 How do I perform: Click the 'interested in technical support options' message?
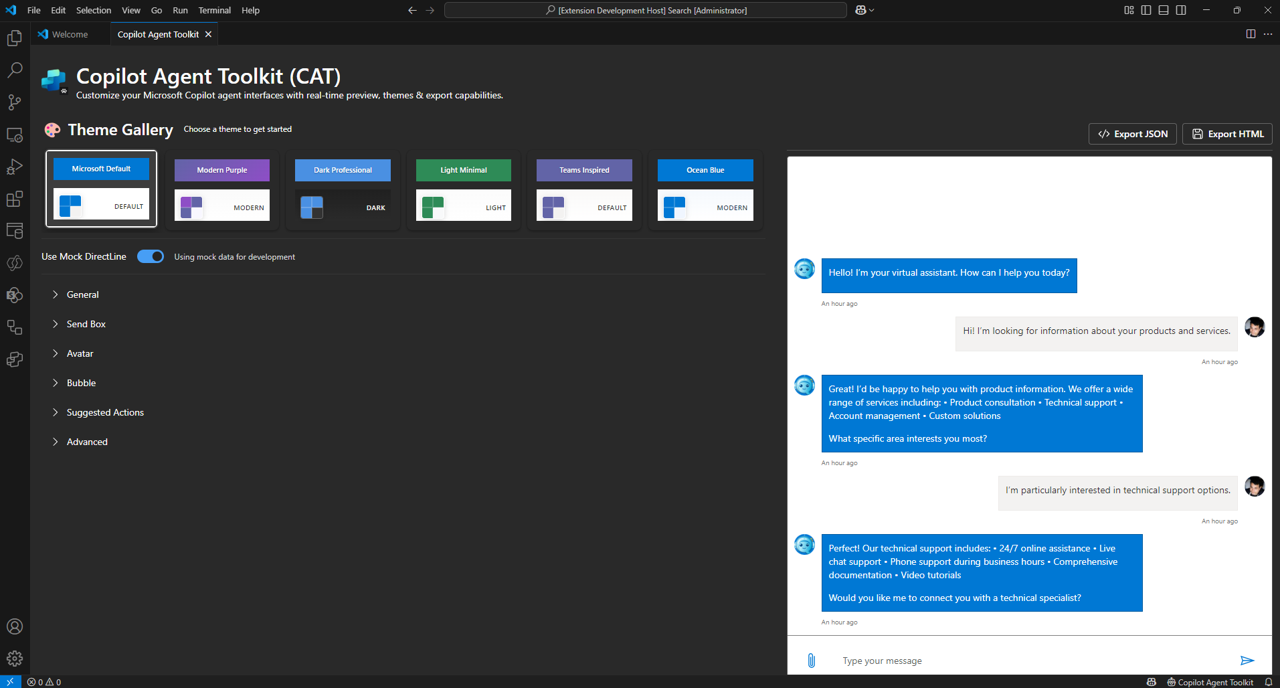[x=1118, y=491]
